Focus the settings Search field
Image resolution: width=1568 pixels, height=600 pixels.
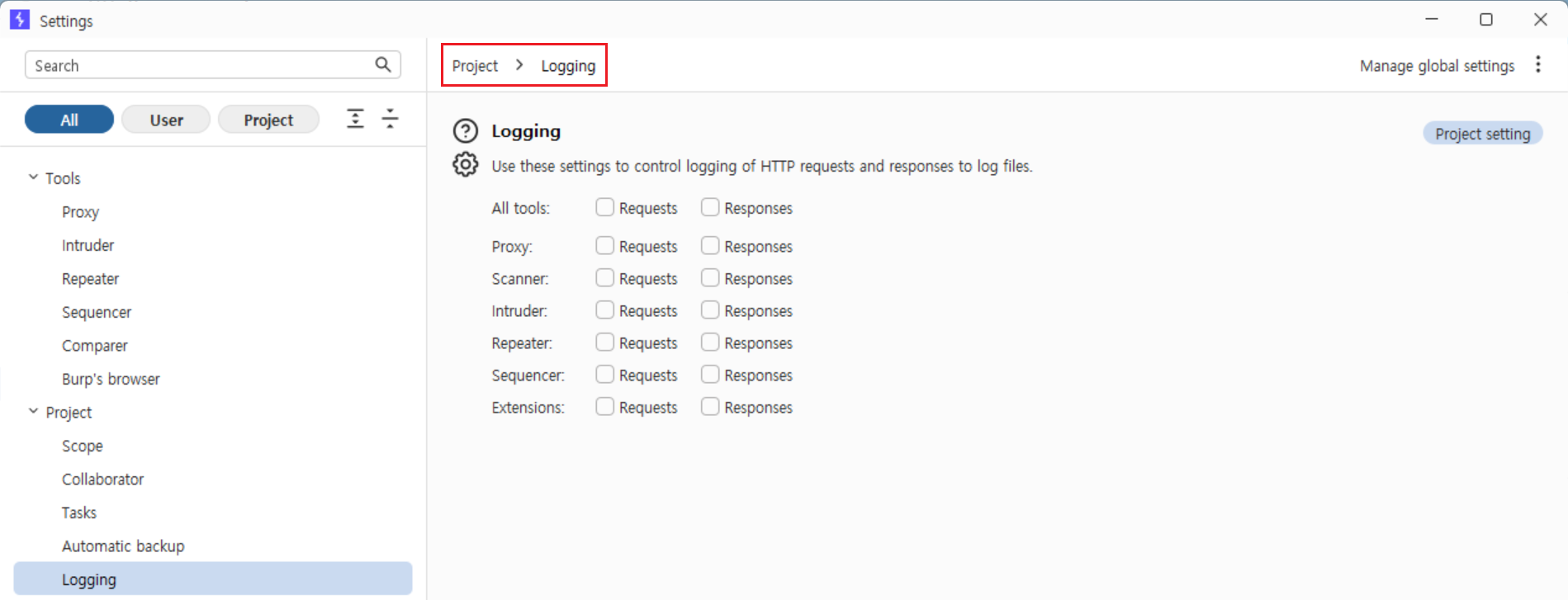[213, 65]
